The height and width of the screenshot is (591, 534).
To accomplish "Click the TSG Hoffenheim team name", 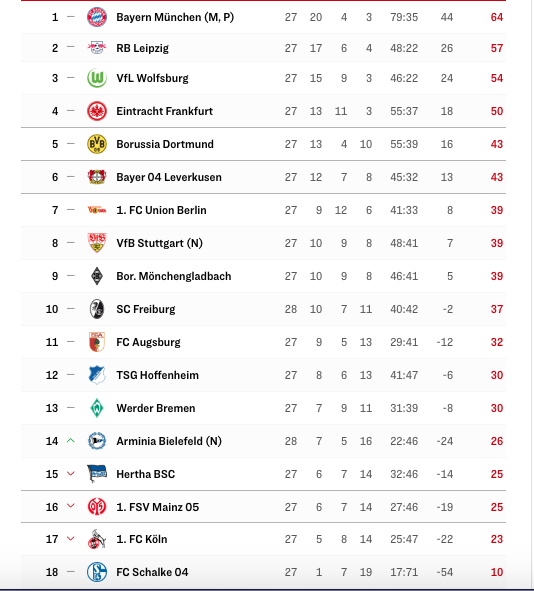I will [158, 375].
